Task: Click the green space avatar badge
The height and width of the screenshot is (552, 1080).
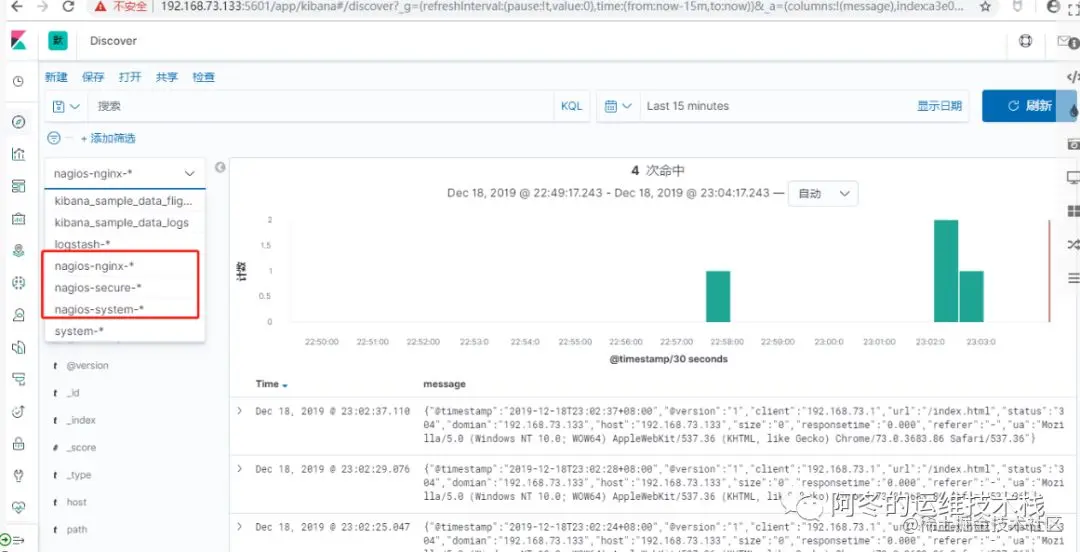Action: click(x=58, y=41)
